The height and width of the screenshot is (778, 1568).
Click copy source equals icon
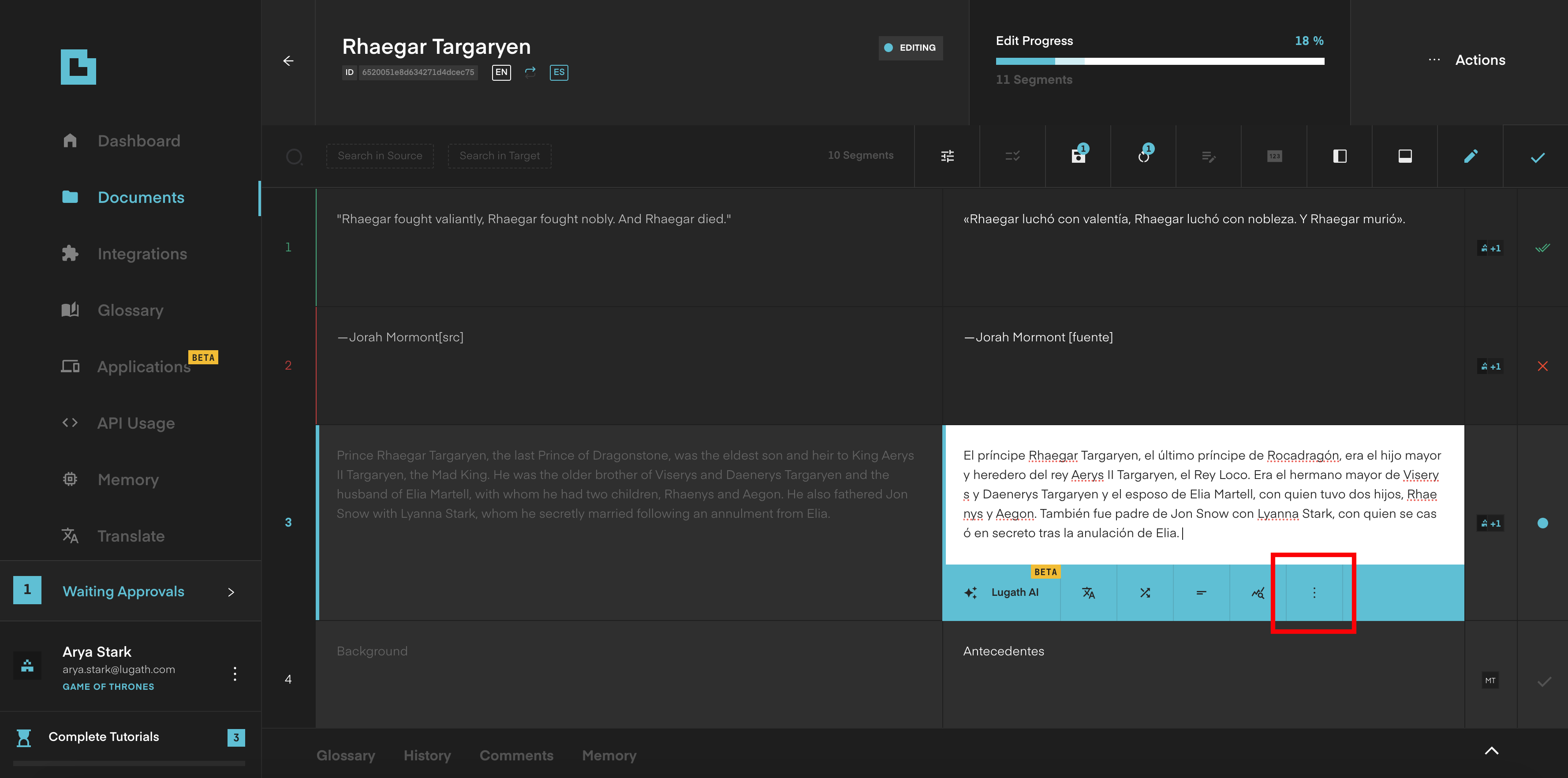click(x=1201, y=592)
